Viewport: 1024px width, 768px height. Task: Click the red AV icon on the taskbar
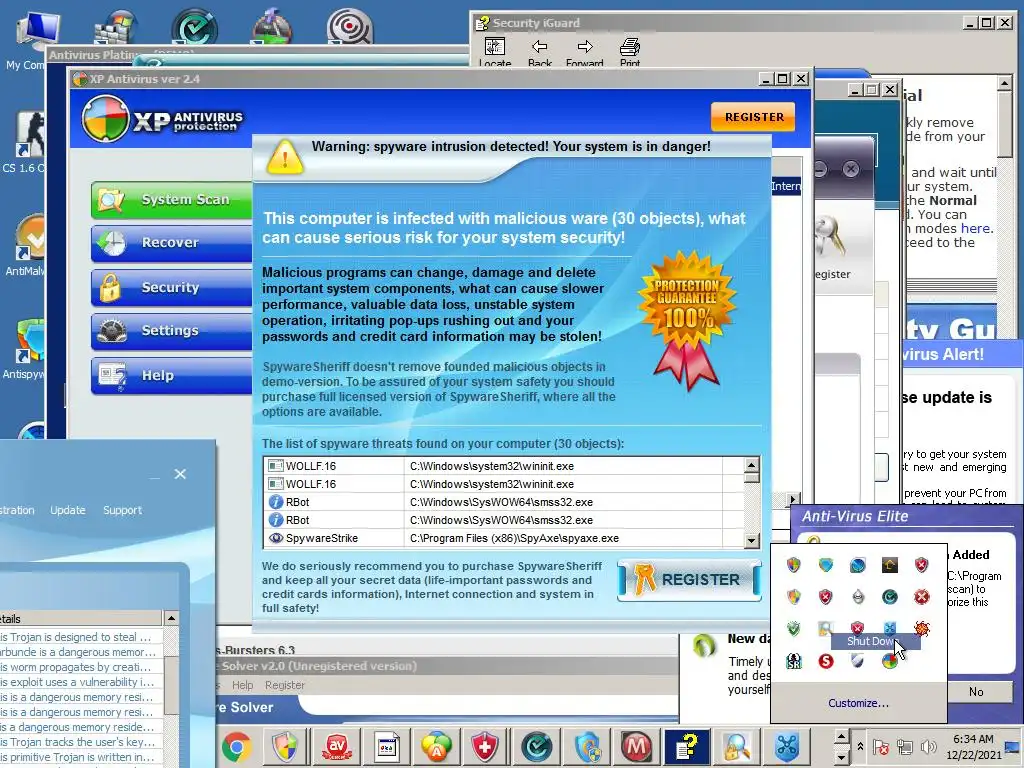click(337, 746)
